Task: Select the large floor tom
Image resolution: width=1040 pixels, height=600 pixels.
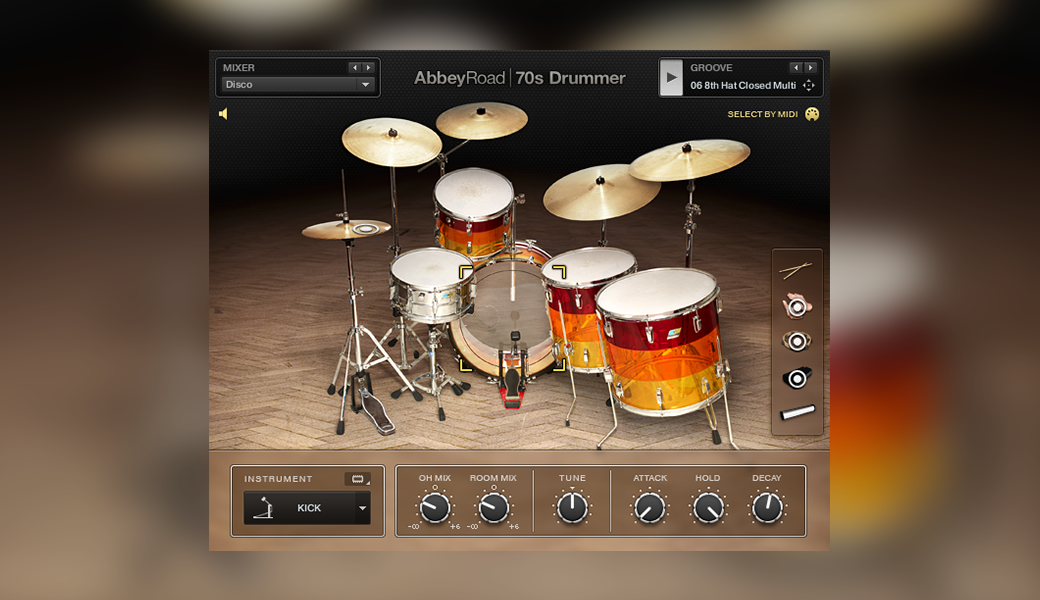Action: point(660,341)
